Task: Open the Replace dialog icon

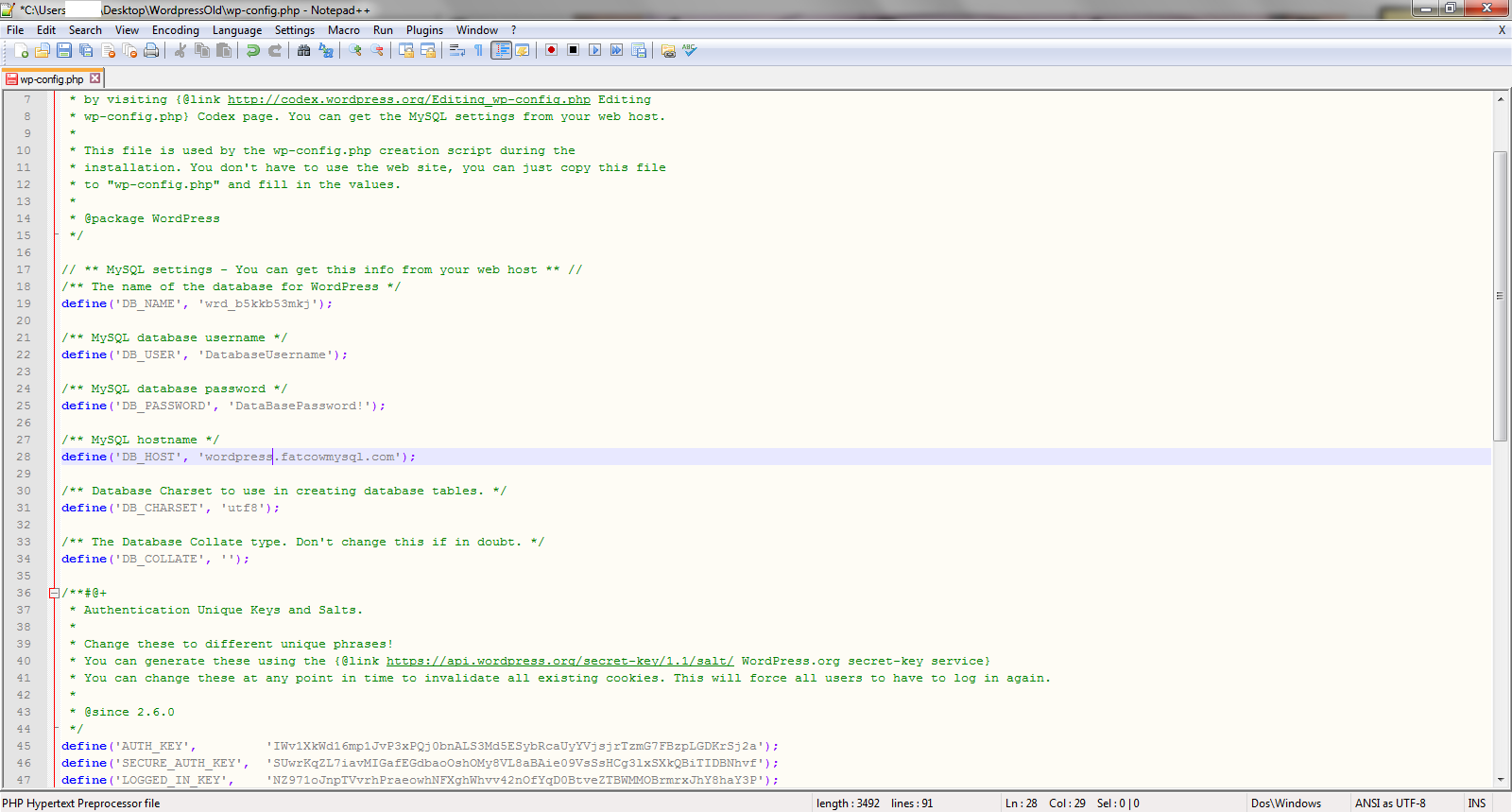Action: [x=326, y=50]
